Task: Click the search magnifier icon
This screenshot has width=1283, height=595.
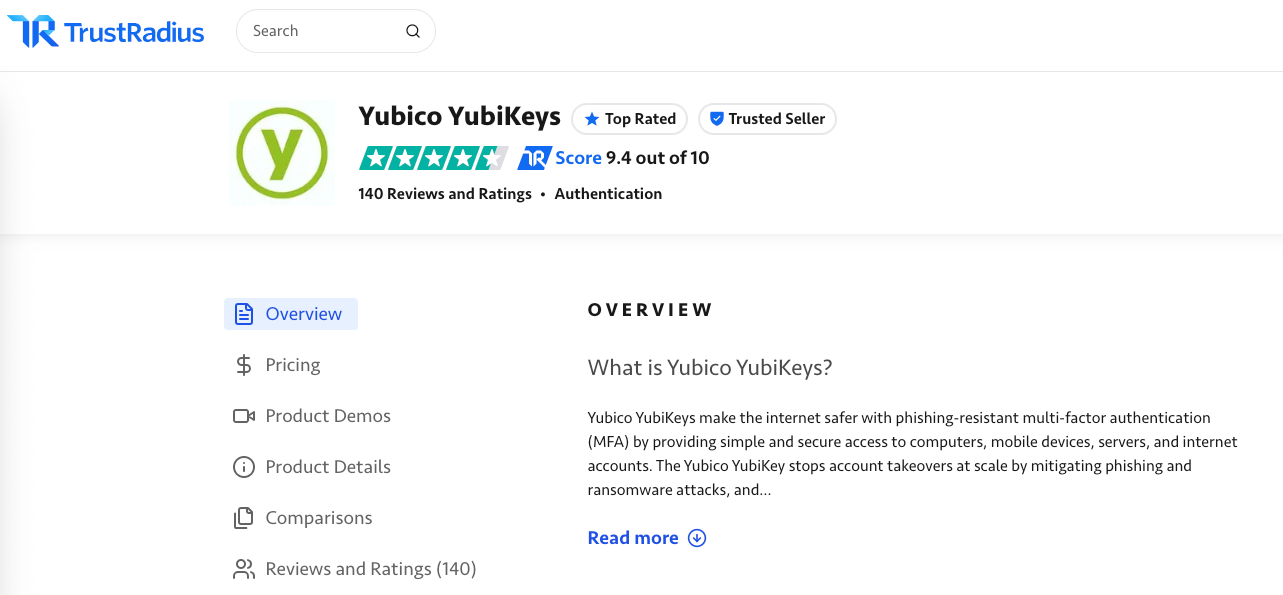Action: pyautogui.click(x=413, y=31)
